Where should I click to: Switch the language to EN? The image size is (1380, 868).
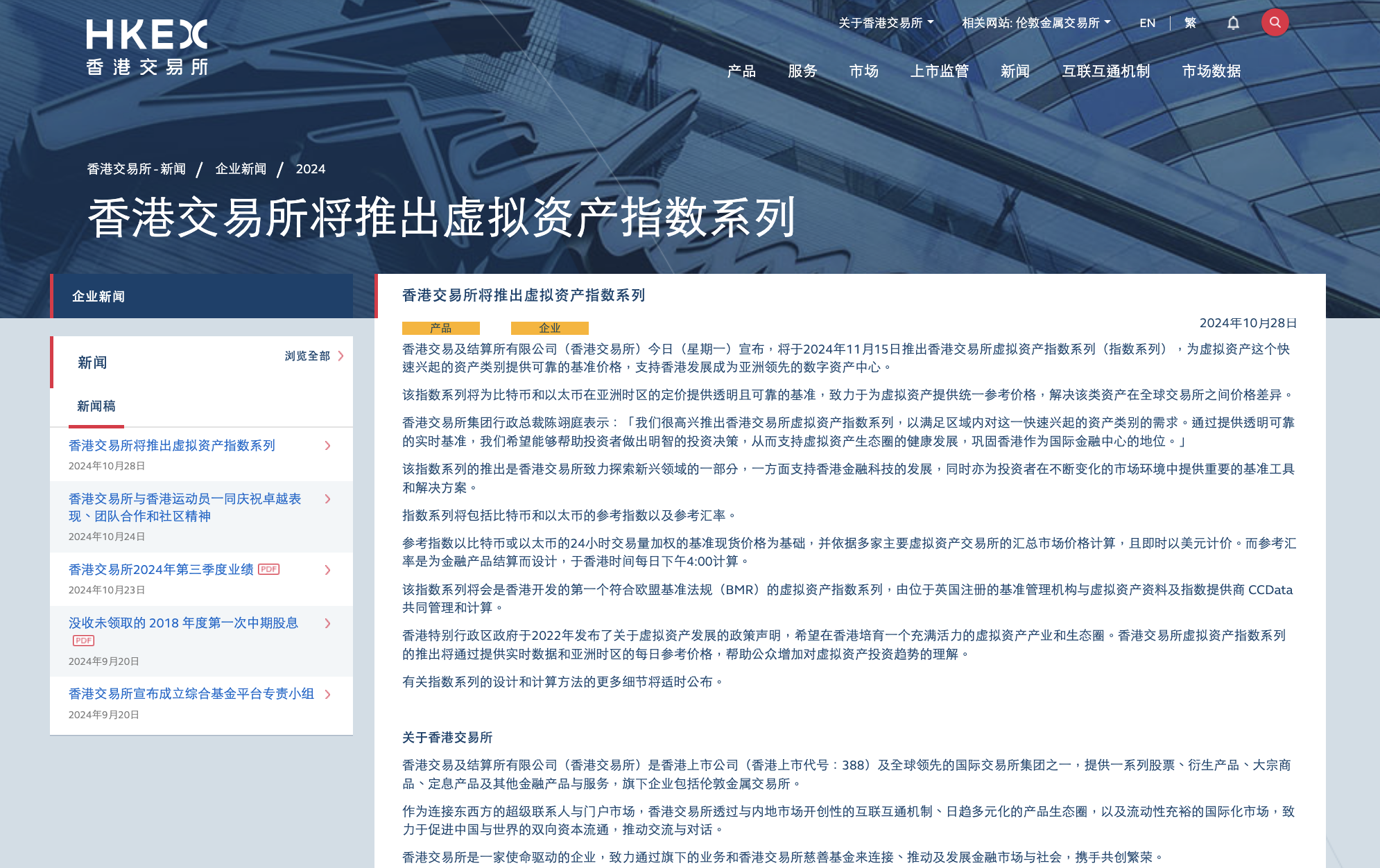tap(1147, 23)
